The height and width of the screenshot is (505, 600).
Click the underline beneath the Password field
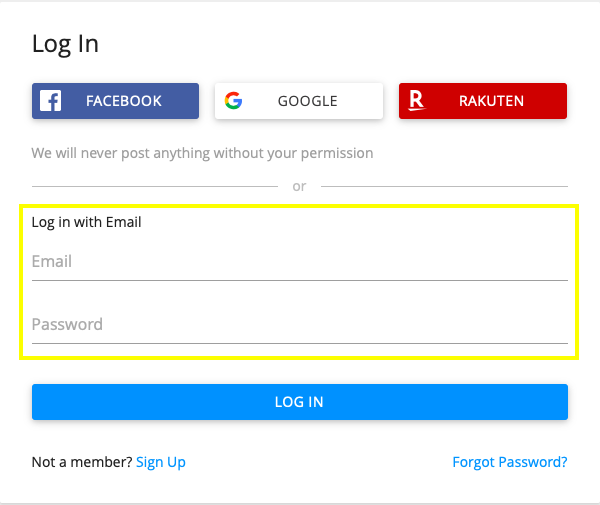tap(300, 344)
